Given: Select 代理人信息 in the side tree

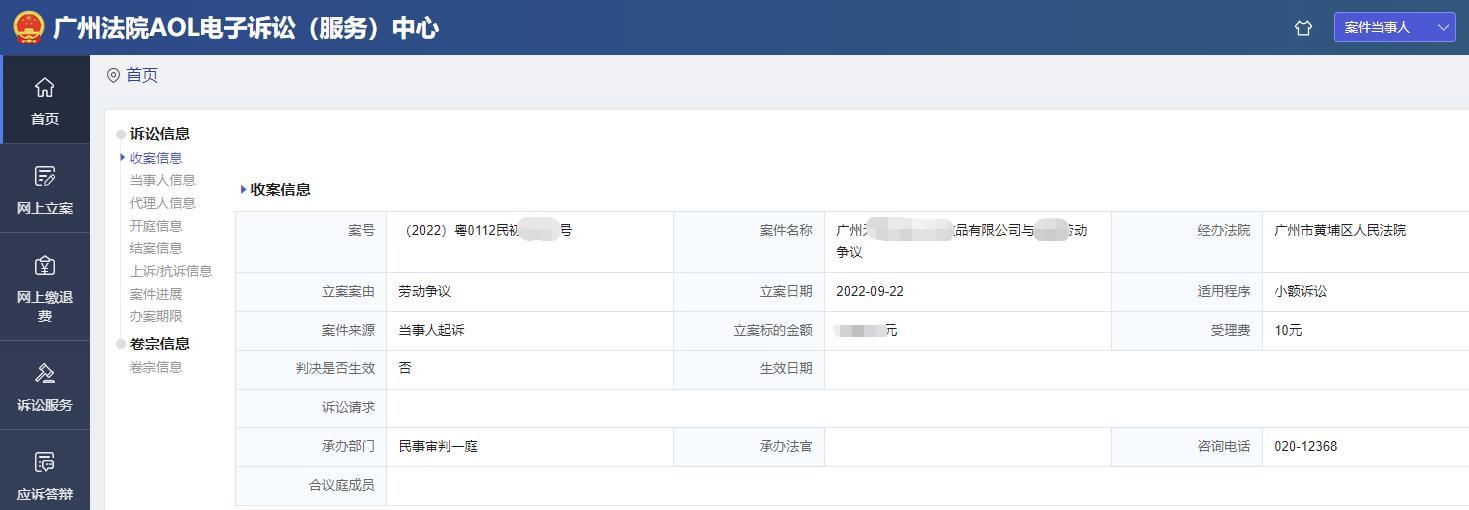Looking at the screenshot, I should coord(162,203).
